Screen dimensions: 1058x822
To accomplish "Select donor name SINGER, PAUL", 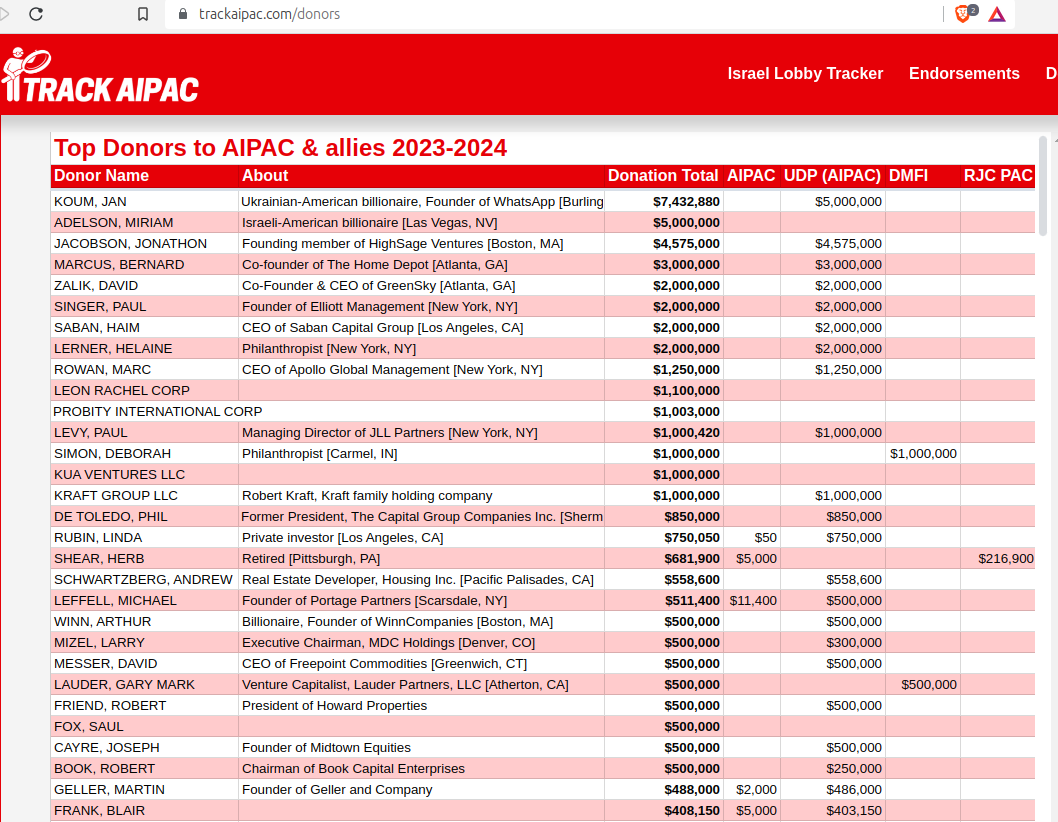I will 100,306.
